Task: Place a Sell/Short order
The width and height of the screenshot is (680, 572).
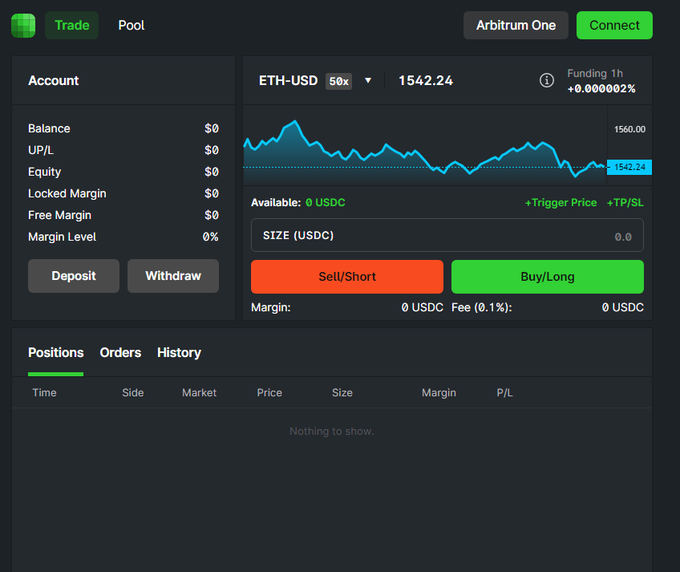Action: (347, 277)
